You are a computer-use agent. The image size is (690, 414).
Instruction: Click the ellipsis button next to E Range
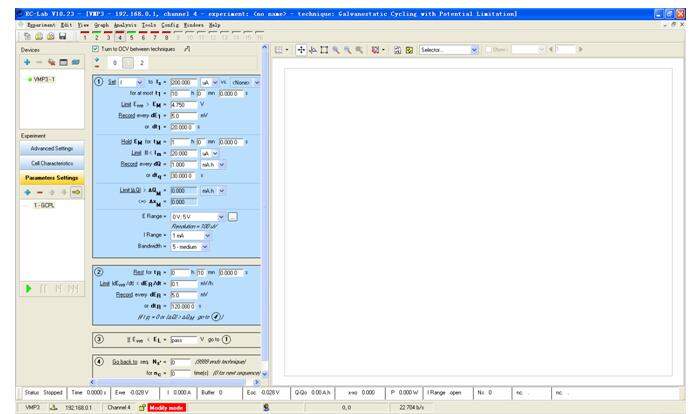233,217
